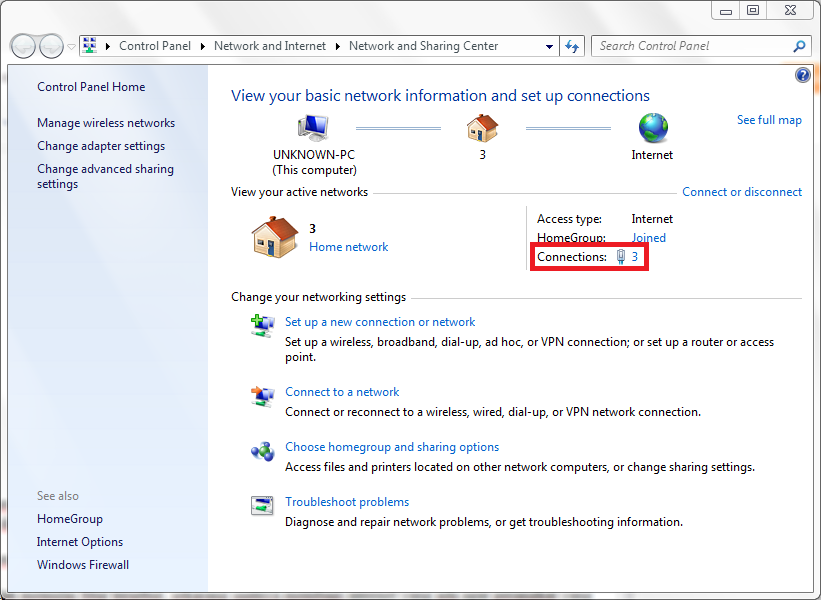Open Troubleshoot problems
821x600 pixels.
tap(347, 502)
